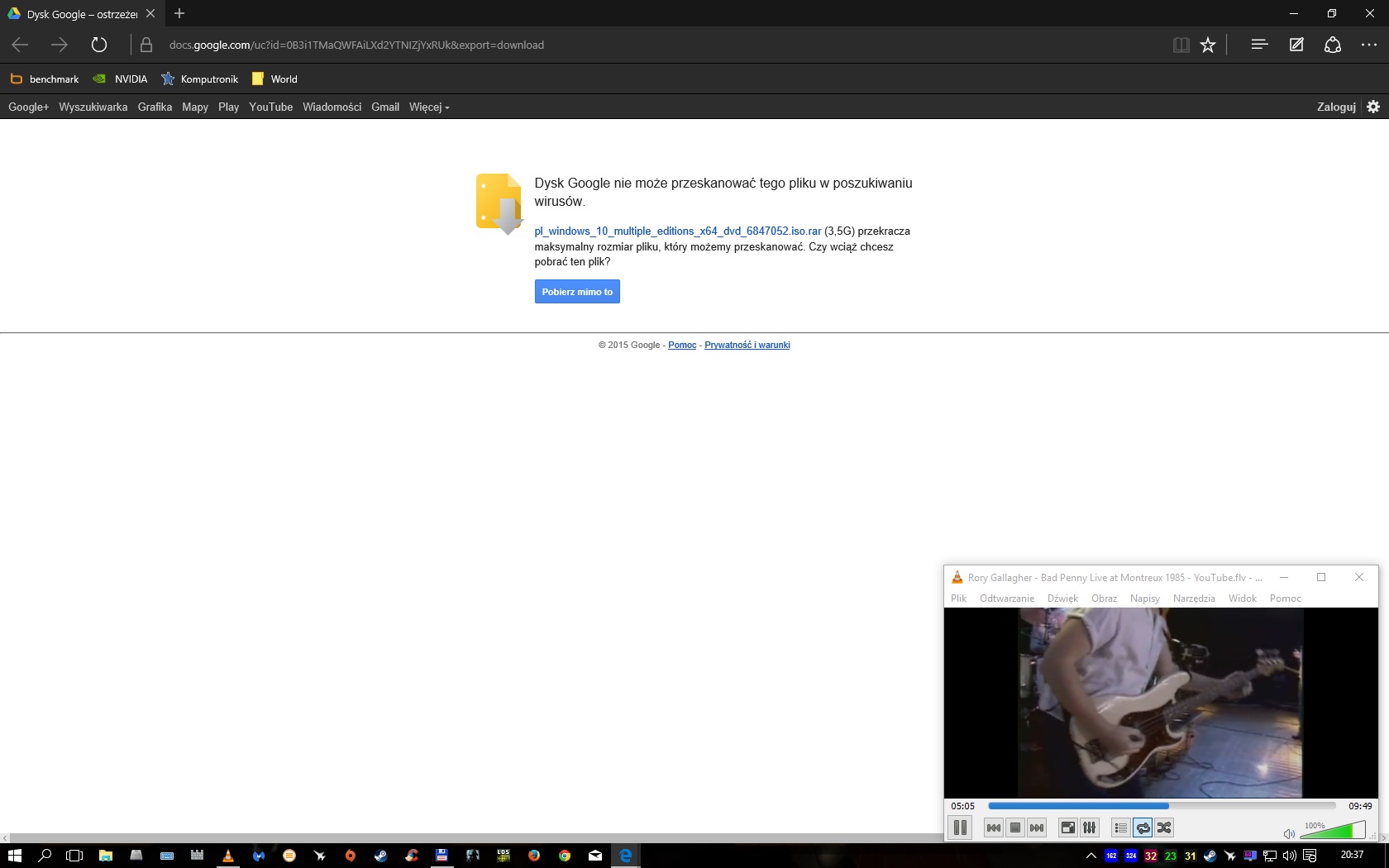Open Chrome from the taskbar
1389x868 pixels.
tap(564, 856)
